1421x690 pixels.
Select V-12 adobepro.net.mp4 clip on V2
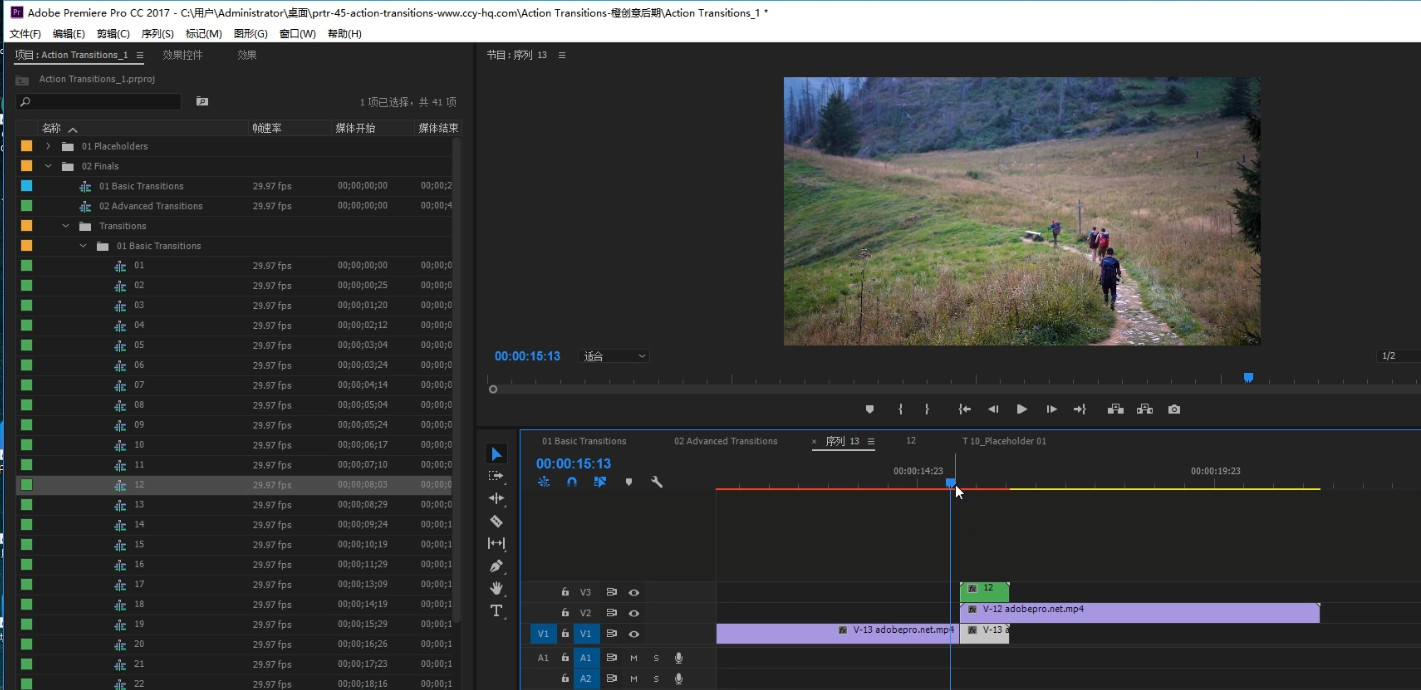1140,613
